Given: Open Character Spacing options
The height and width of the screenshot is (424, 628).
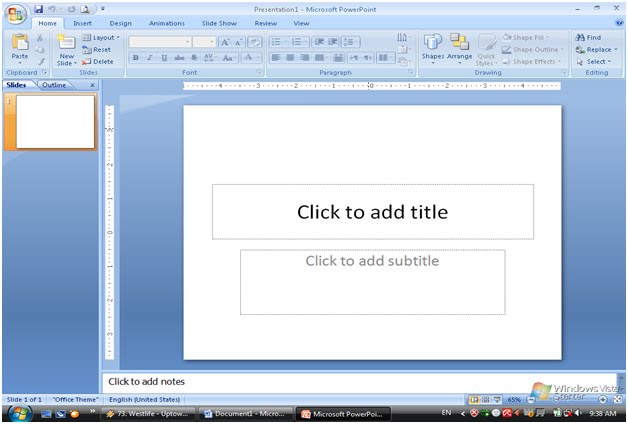Looking at the screenshot, I should [x=209, y=58].
